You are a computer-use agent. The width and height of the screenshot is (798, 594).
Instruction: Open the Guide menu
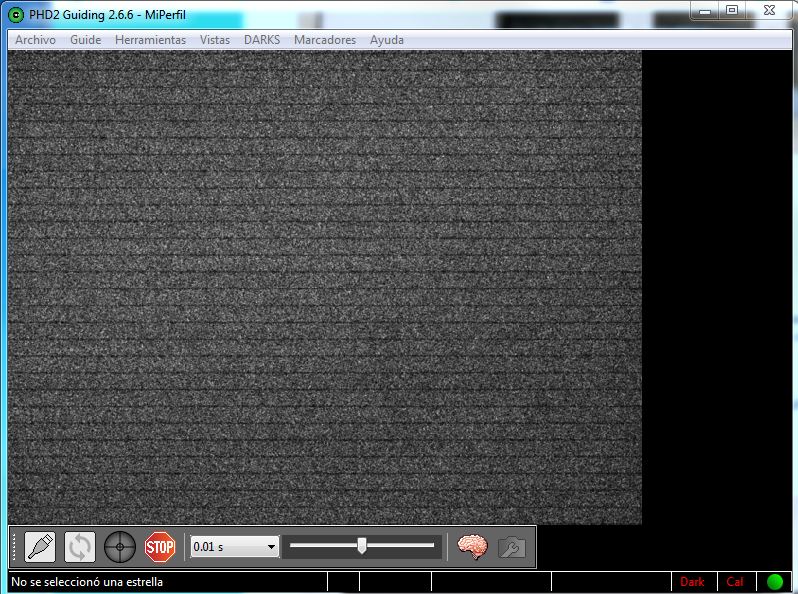86,40
